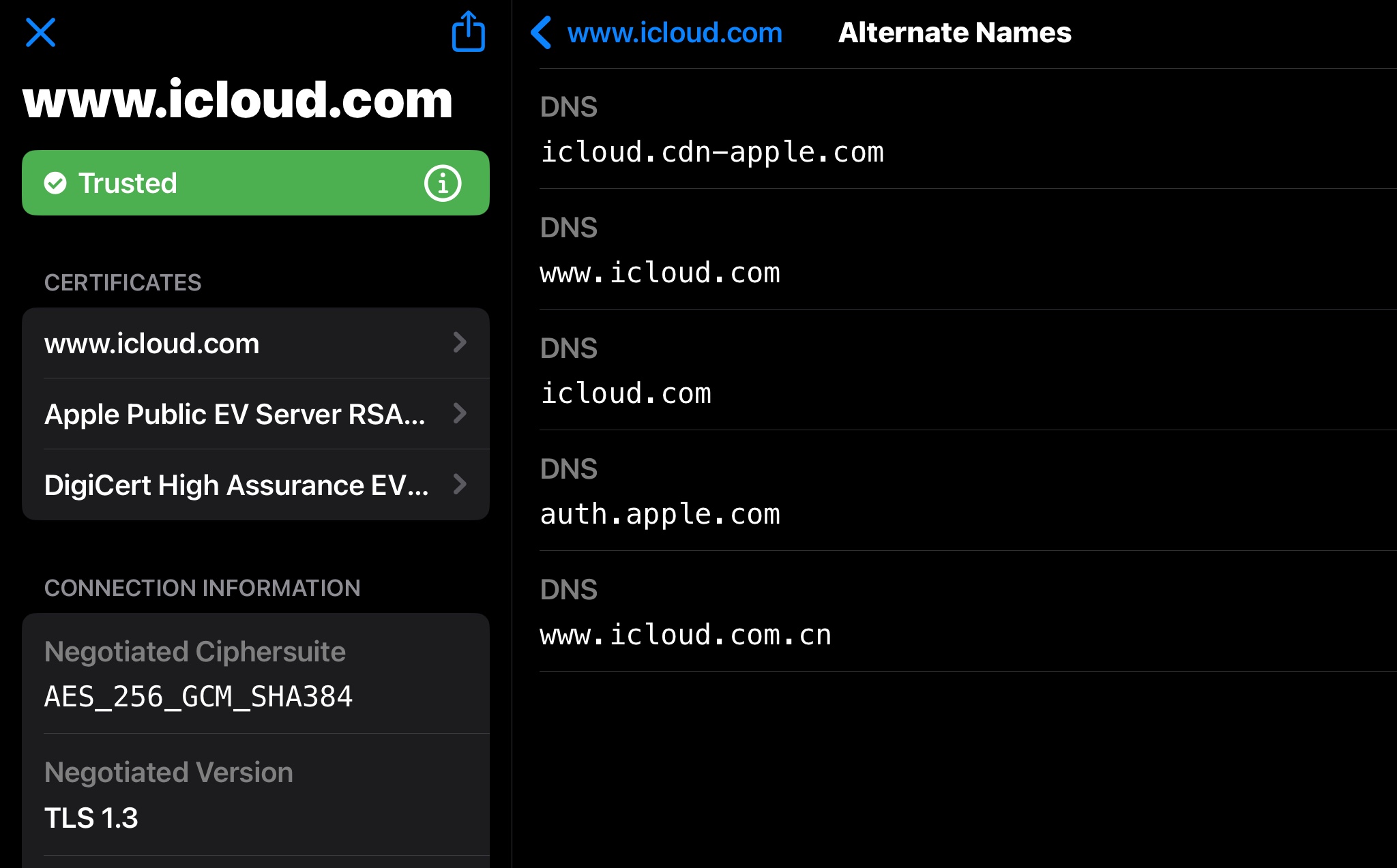Close the certificate inspector with X
The width and height of the screenshot is (1397, 868).
[40, 32]
